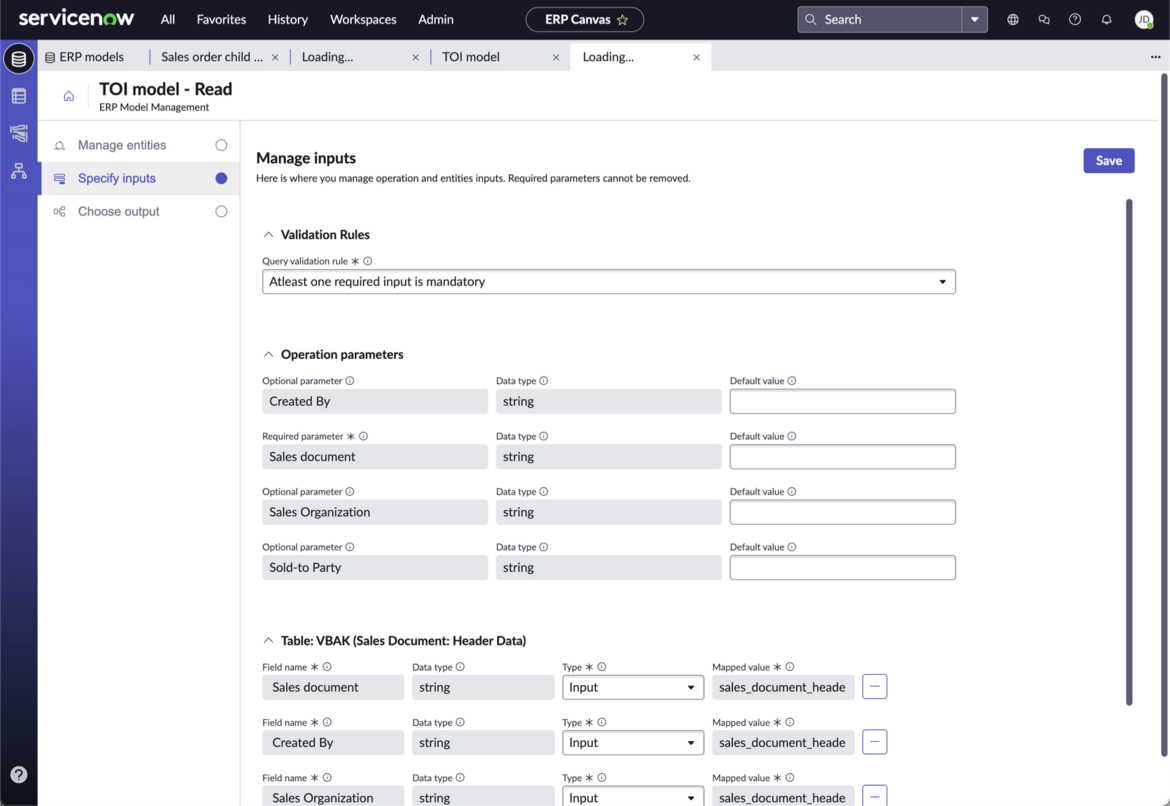Viewport: 1170px width, 806px height.
Task: Open Type dropdown for Sales Organization field
Action: pyautogui.click(x=633, y=796)
